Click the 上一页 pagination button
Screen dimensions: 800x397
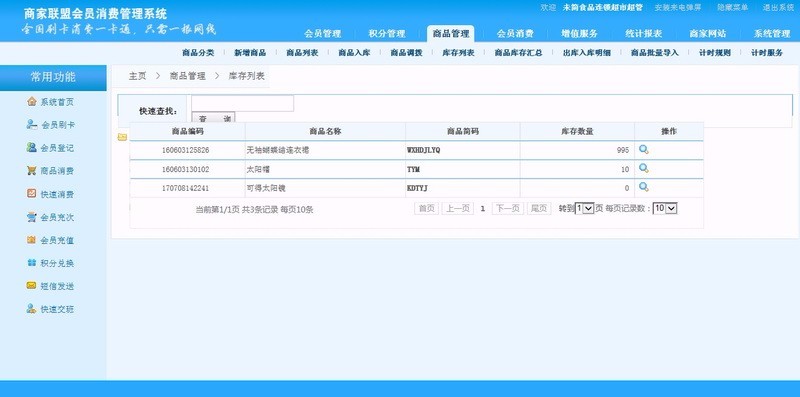point(458,208)
